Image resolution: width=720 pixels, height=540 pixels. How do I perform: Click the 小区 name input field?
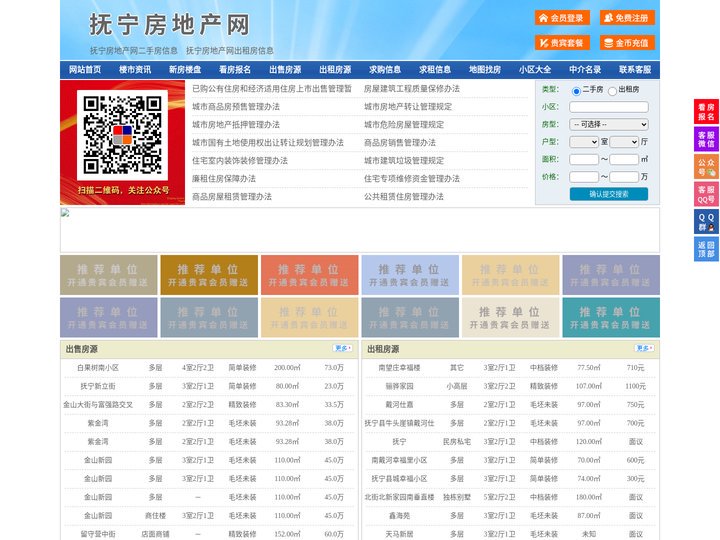tap(609, 107)
